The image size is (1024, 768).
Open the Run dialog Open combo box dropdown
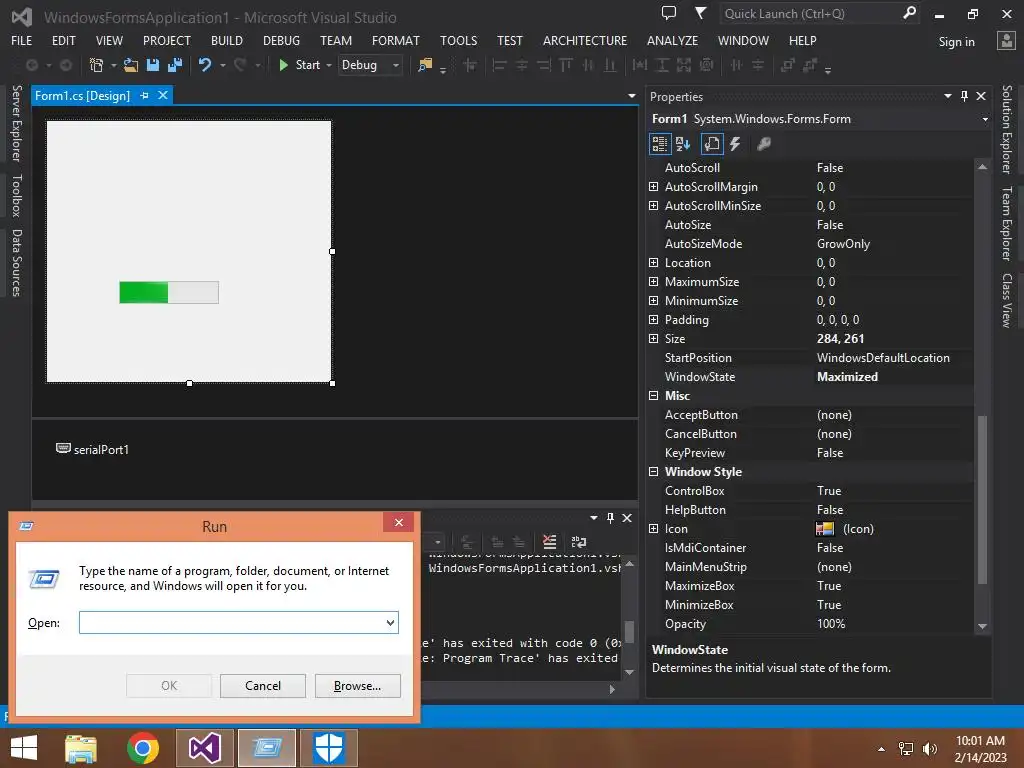coord(391,622)
